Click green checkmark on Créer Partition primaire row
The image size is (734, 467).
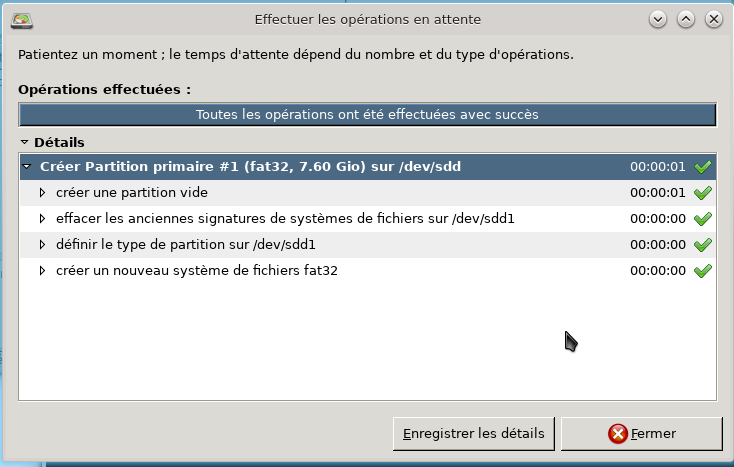702,167
